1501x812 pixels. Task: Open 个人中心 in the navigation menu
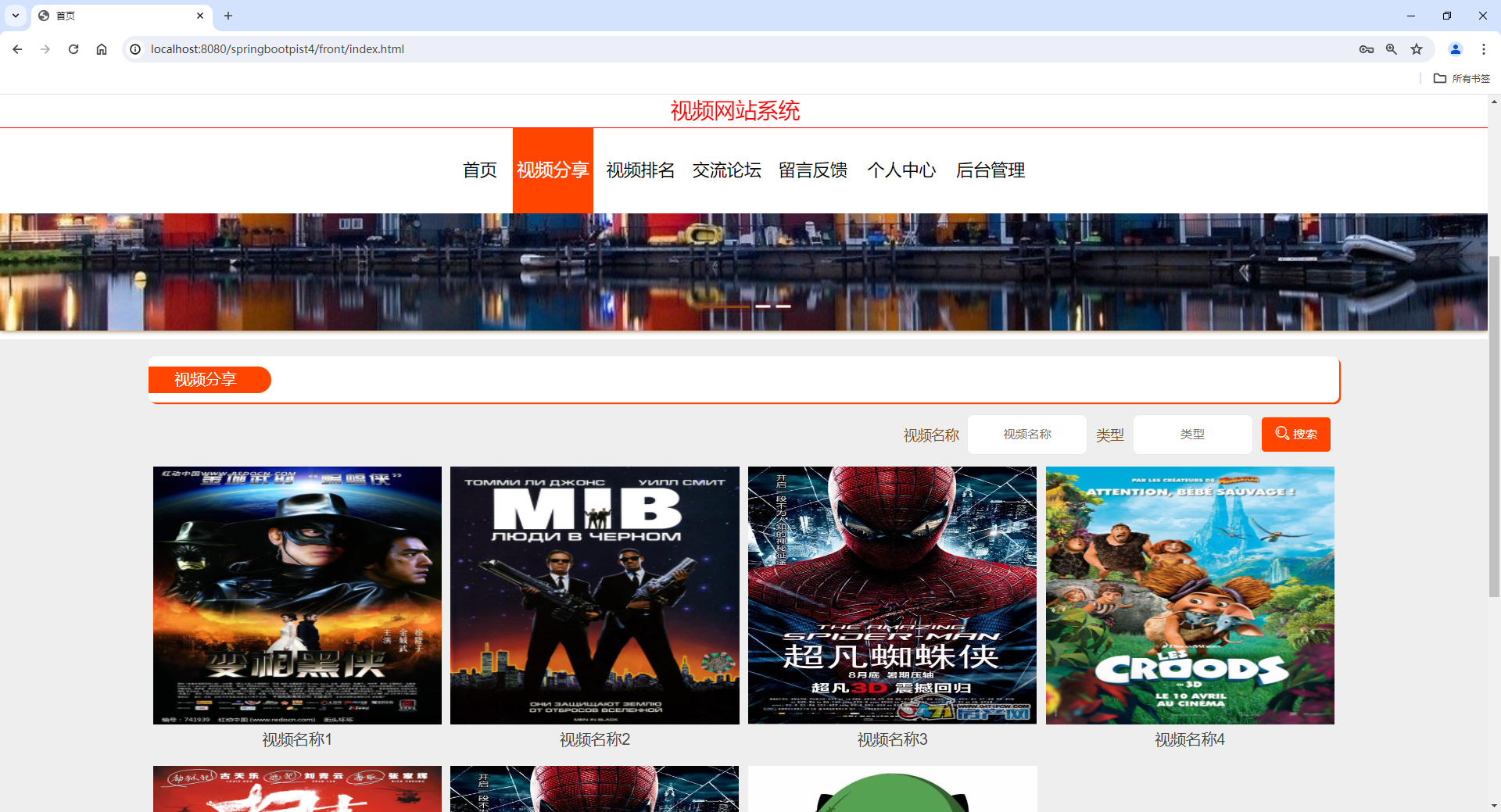point(901,170)
